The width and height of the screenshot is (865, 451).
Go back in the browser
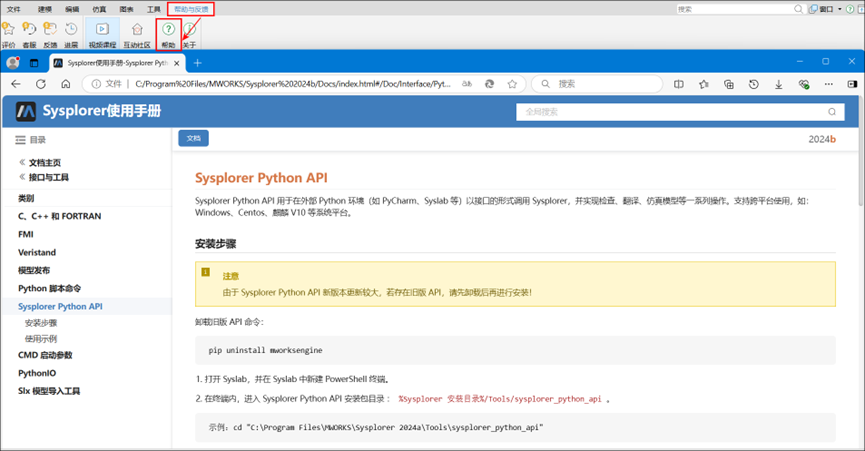15,84
